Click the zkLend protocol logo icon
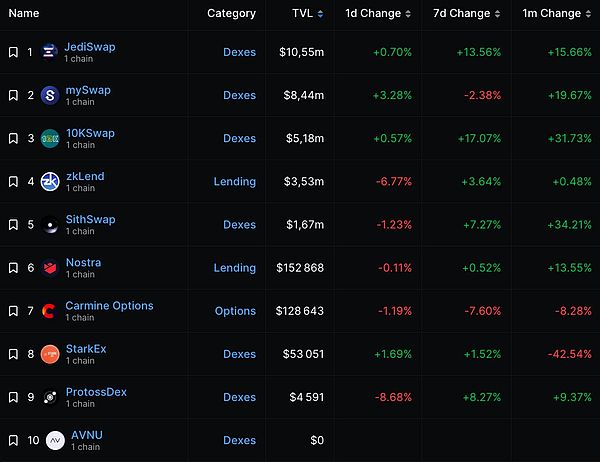Viewport: 600px width, 462px height. tap(50, 182)
